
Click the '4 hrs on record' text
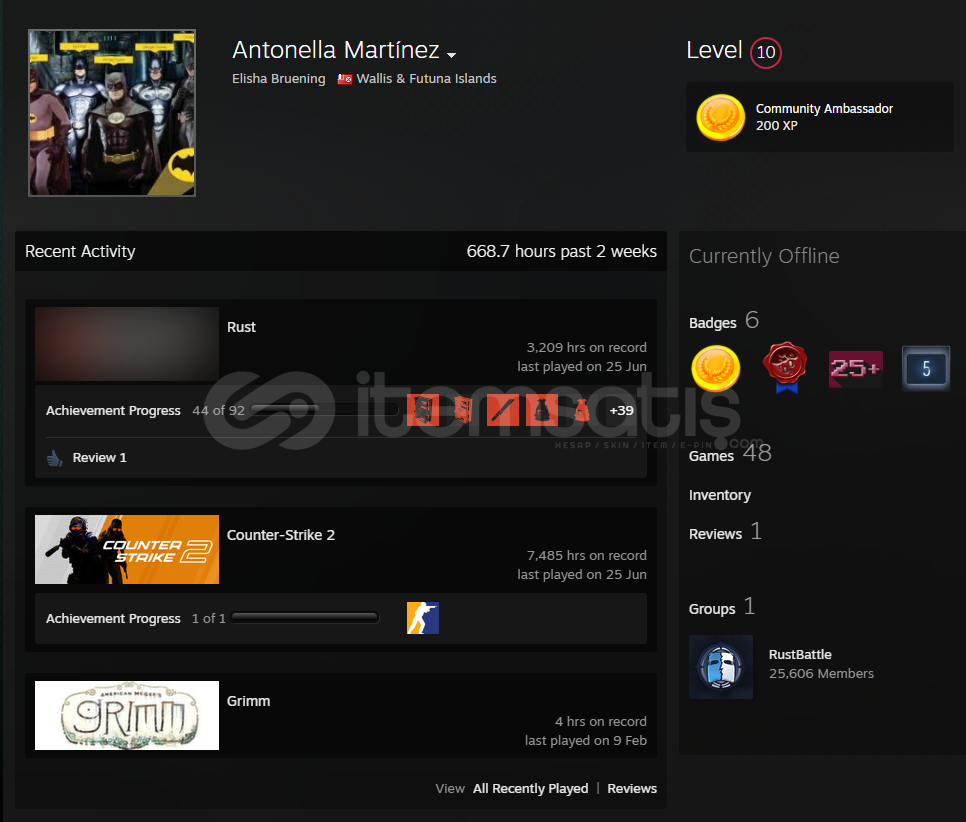coord(601,721)
